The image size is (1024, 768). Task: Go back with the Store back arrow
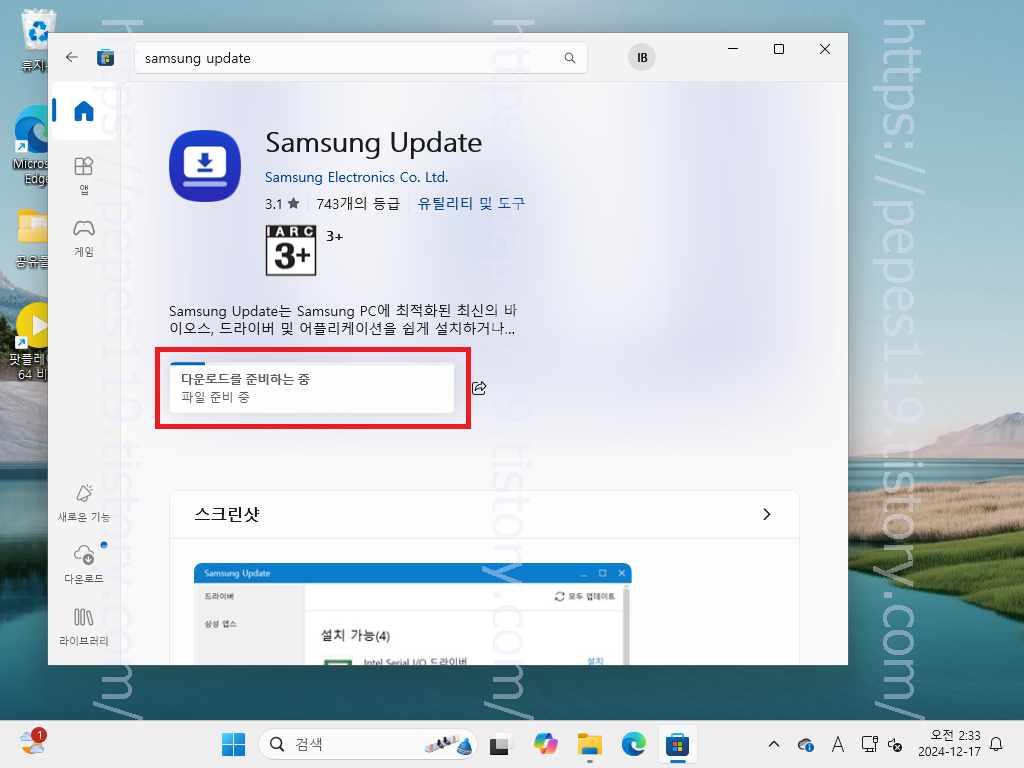(x=72, y=57)
